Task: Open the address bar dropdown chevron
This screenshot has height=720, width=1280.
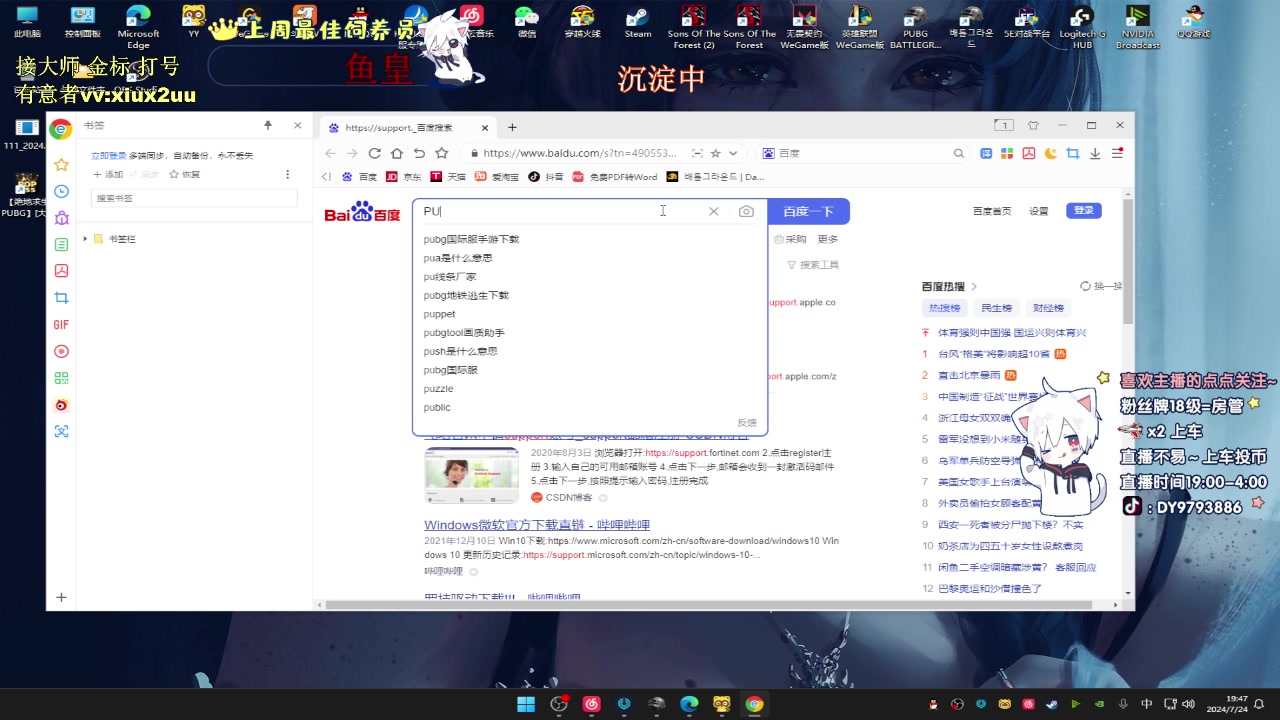Action: [733, 153]
